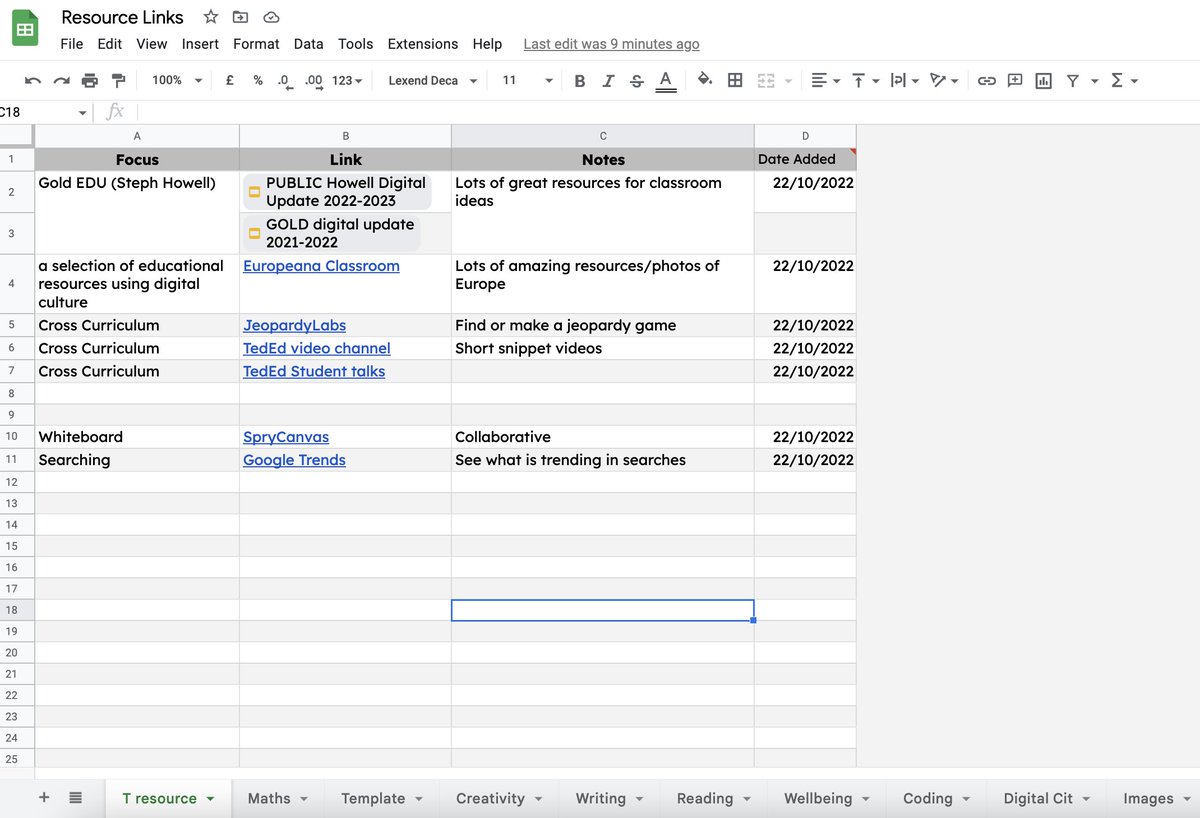Open the Tools menu
This screenshot has height=818, width=1200.
[x=355, y=44]
